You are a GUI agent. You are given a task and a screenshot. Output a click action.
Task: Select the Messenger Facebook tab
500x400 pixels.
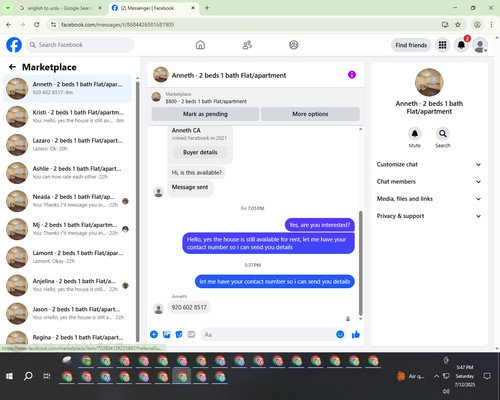pyautogui.click(x=153, y=8)
